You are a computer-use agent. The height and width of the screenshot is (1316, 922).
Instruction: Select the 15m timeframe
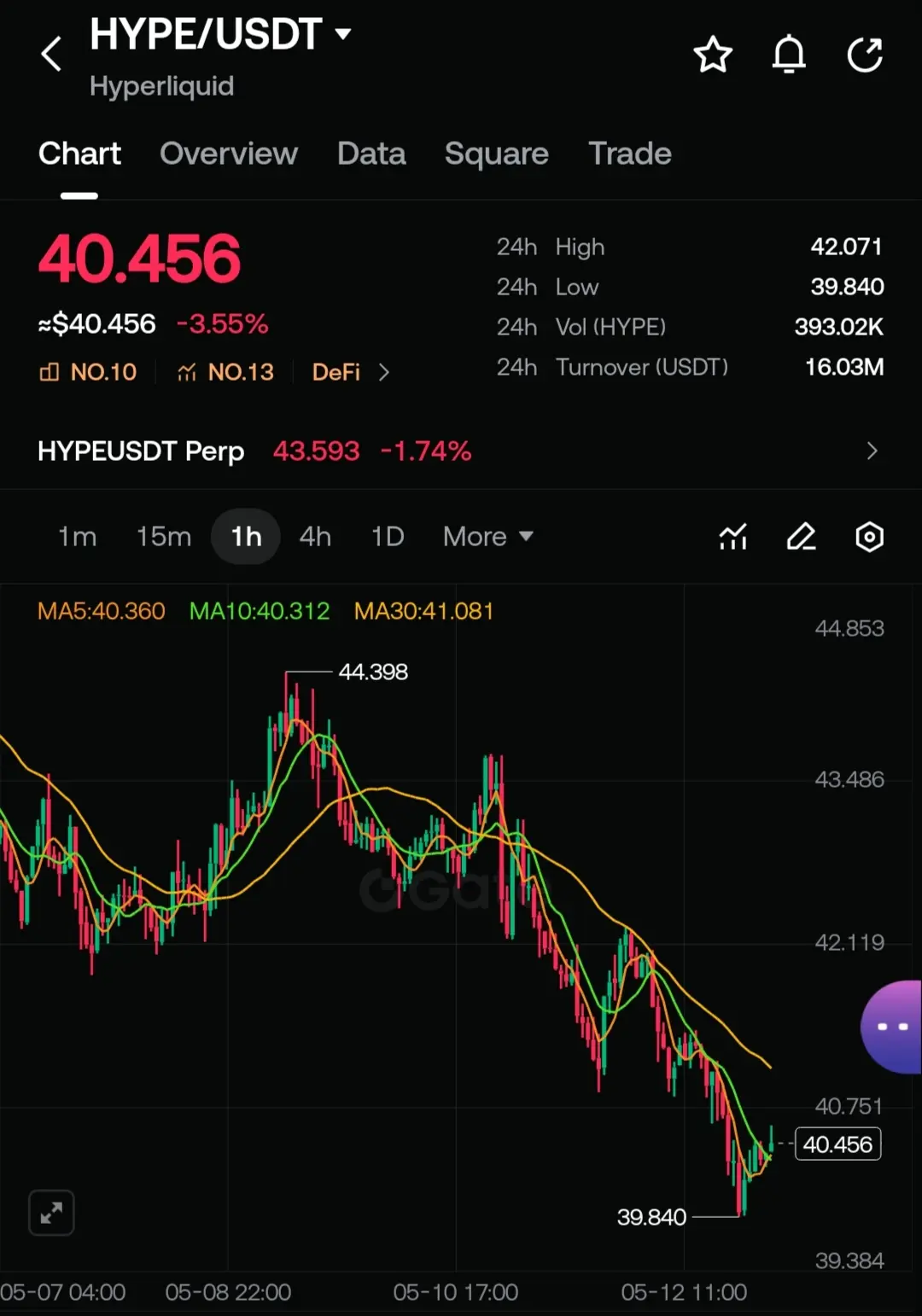(164, 537)
